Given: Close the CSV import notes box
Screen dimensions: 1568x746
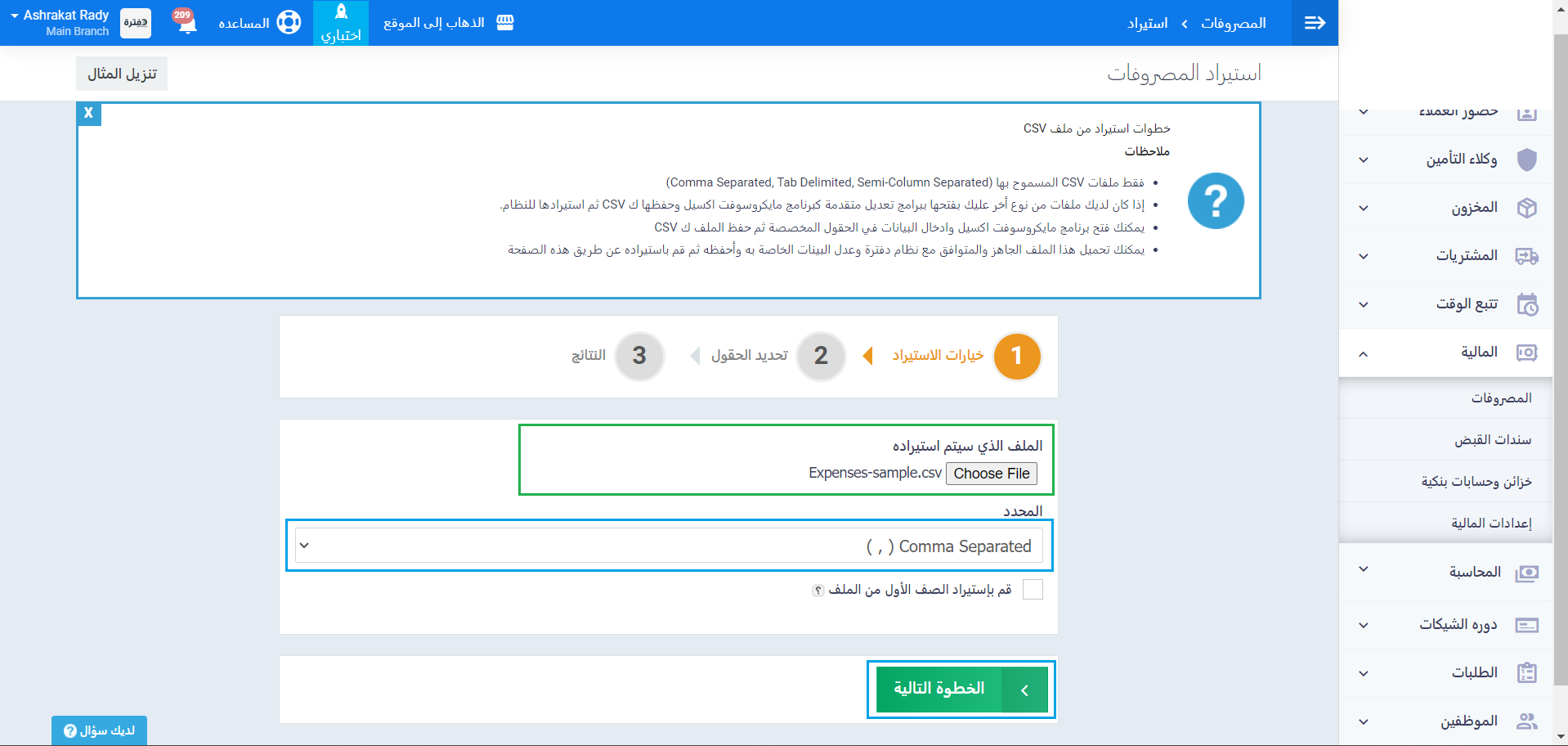Looking at the screenshot, I should click(88, 114).
